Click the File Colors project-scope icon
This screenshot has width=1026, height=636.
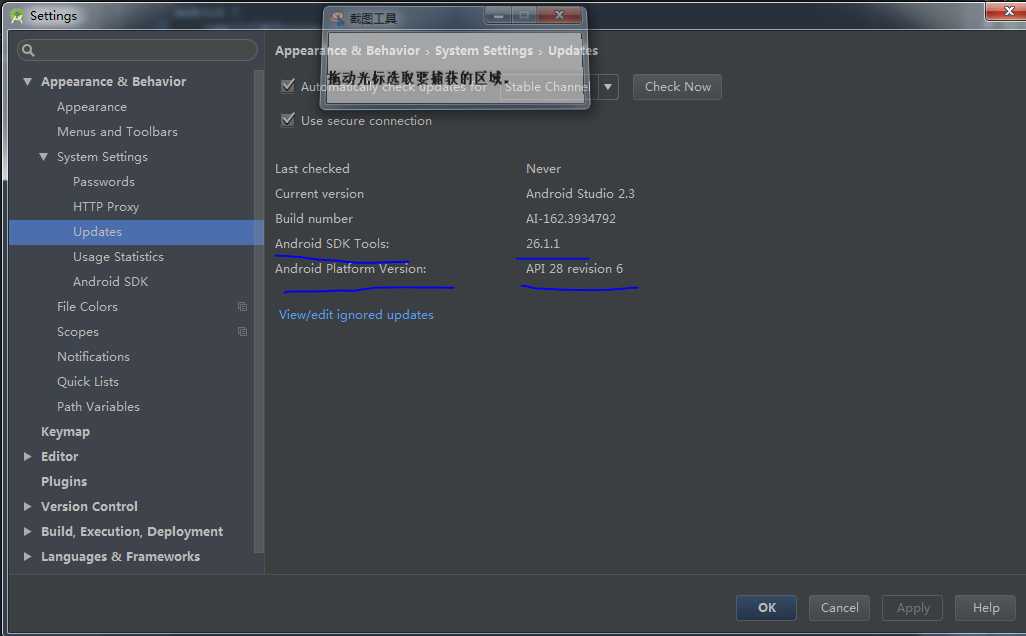pyautogui.click(x=242, y=306)
